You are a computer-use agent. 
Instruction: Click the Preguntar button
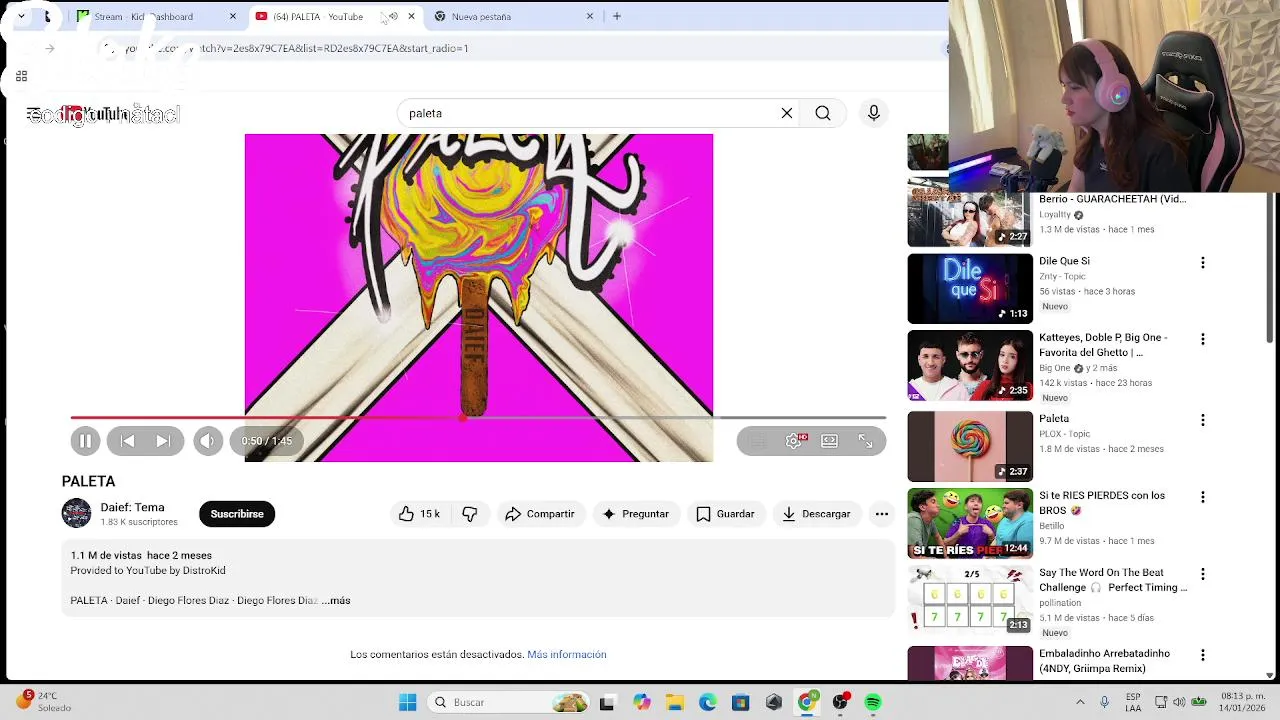coord(635,514)
